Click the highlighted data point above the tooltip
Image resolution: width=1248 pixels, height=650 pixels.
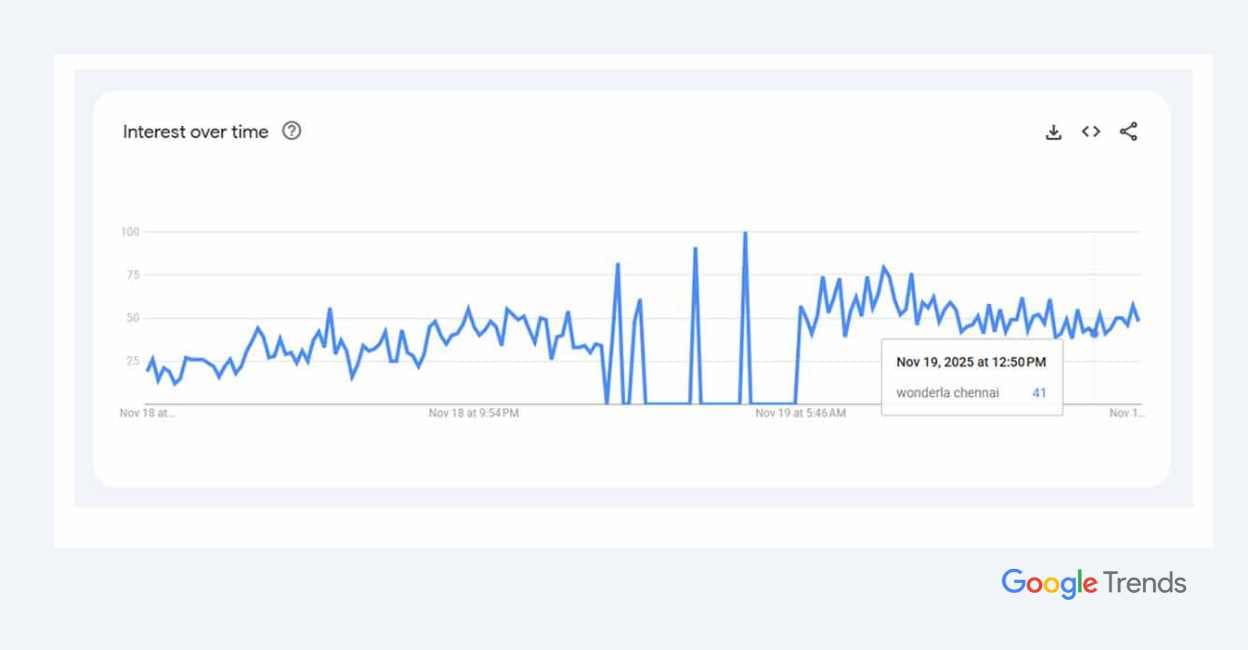tap(1094, 334)
